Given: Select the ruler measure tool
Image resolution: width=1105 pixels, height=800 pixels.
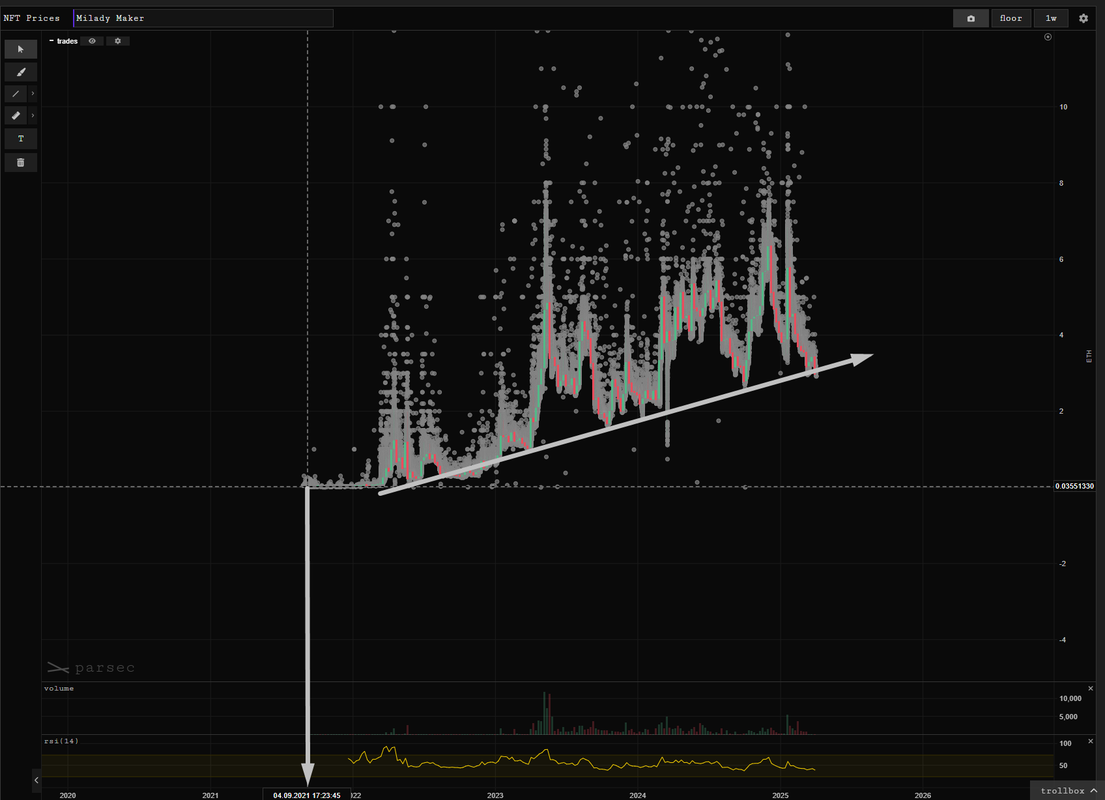Looking at the screenshot, I should point(16,116).
